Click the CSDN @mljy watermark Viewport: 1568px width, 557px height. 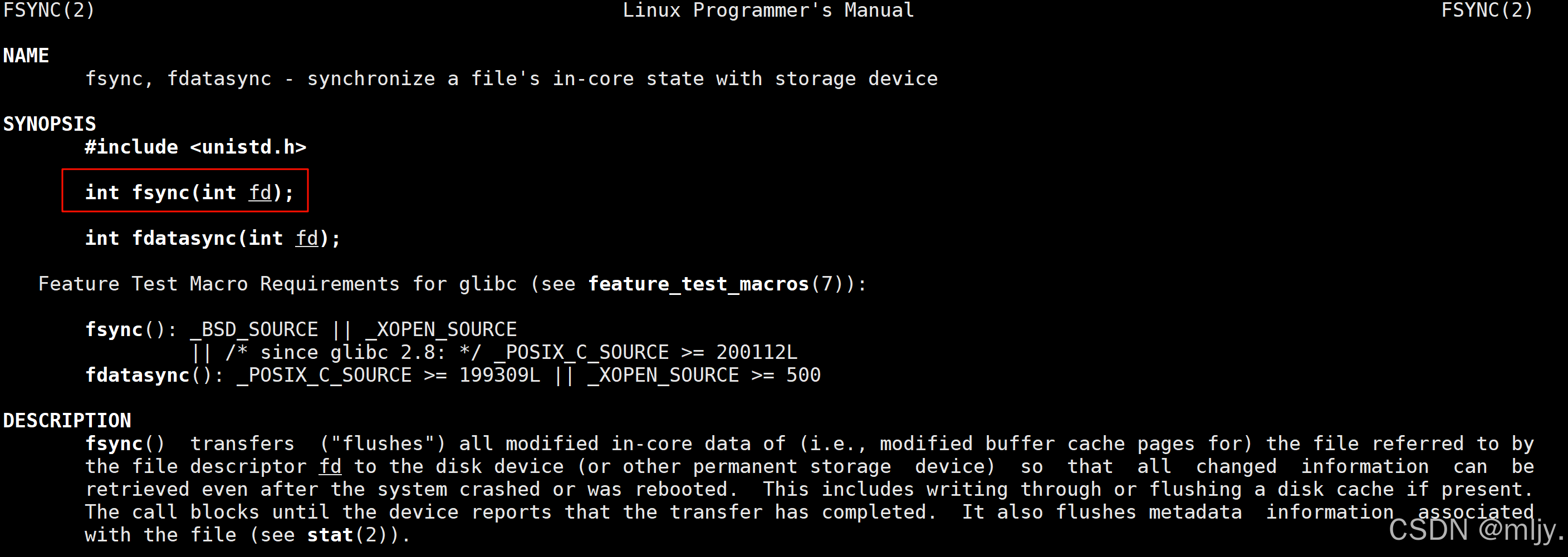(x=1476, y=530)
